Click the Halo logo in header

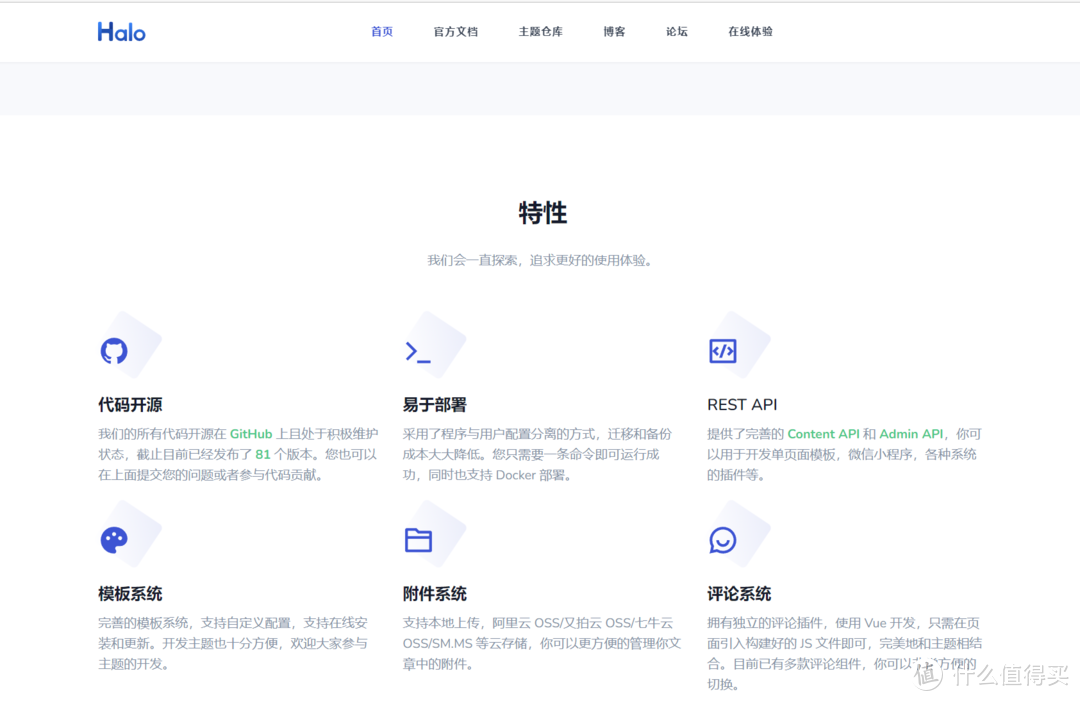(x=121, y=32)
